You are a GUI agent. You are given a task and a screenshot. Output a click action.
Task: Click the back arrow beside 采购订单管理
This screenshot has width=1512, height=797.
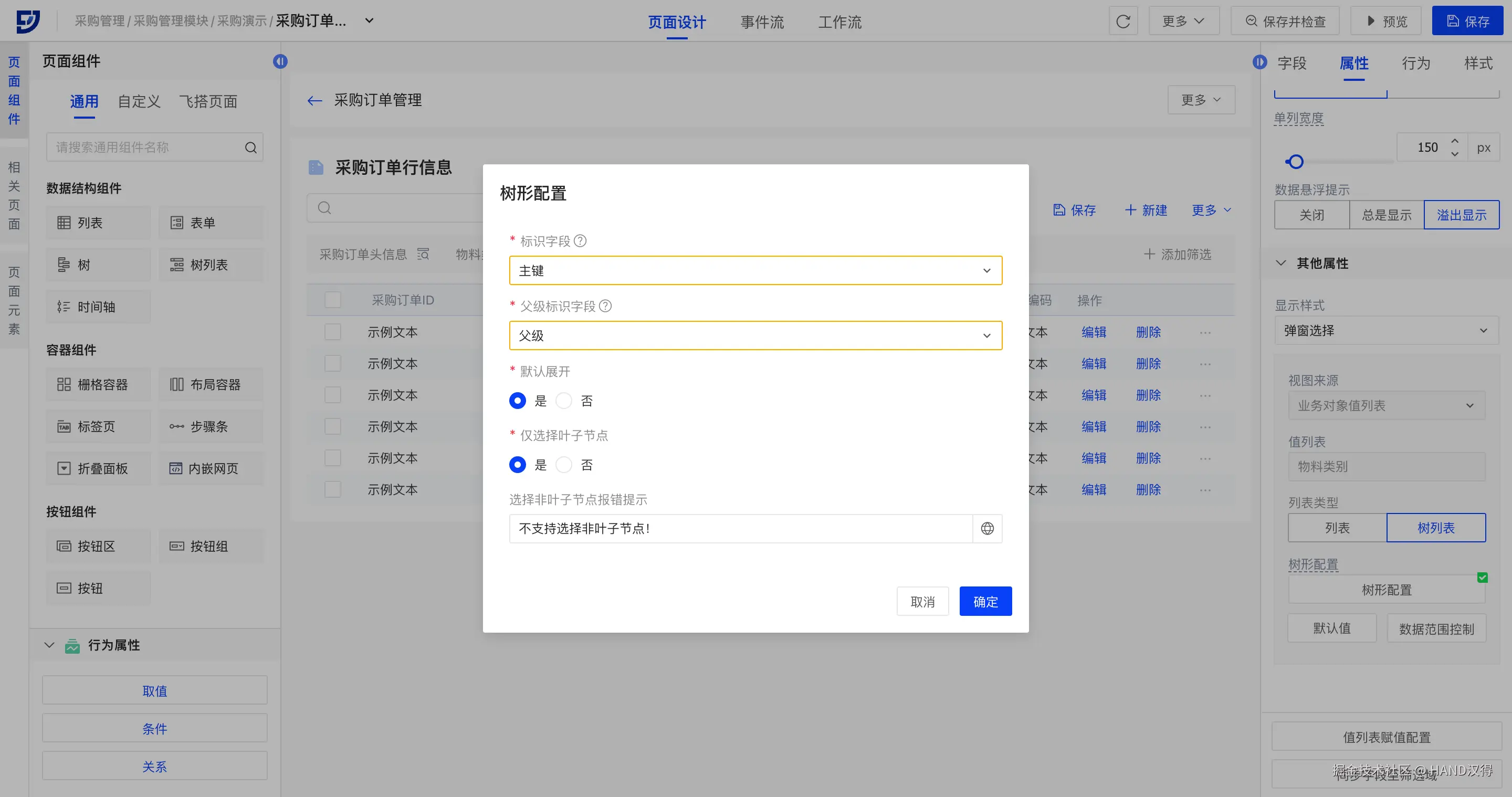click(x=314, y=100)
